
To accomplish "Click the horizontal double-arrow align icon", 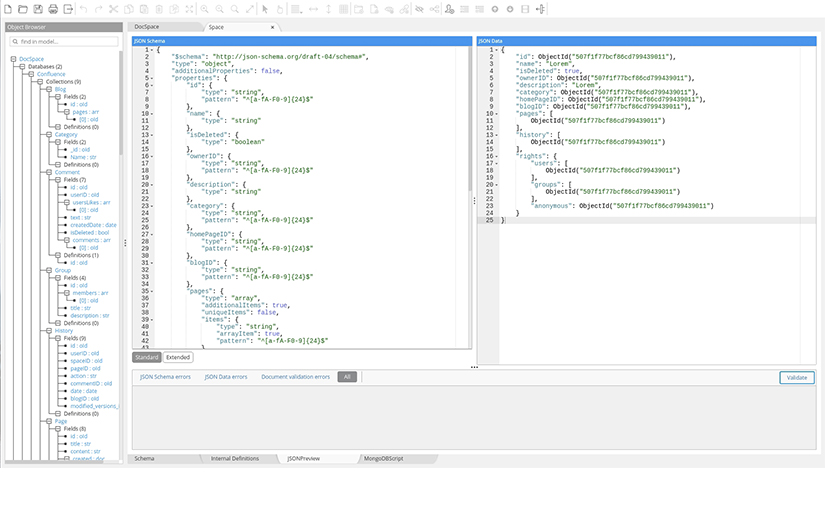I will (313, 9).
